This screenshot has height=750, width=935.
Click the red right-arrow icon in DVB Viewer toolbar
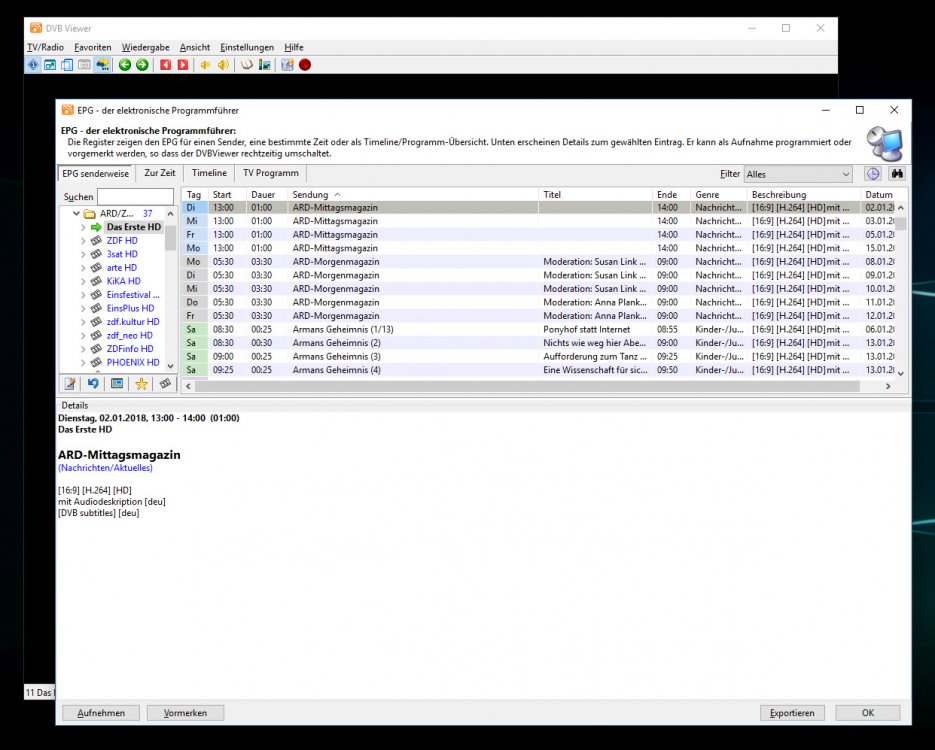click(182, 65)
